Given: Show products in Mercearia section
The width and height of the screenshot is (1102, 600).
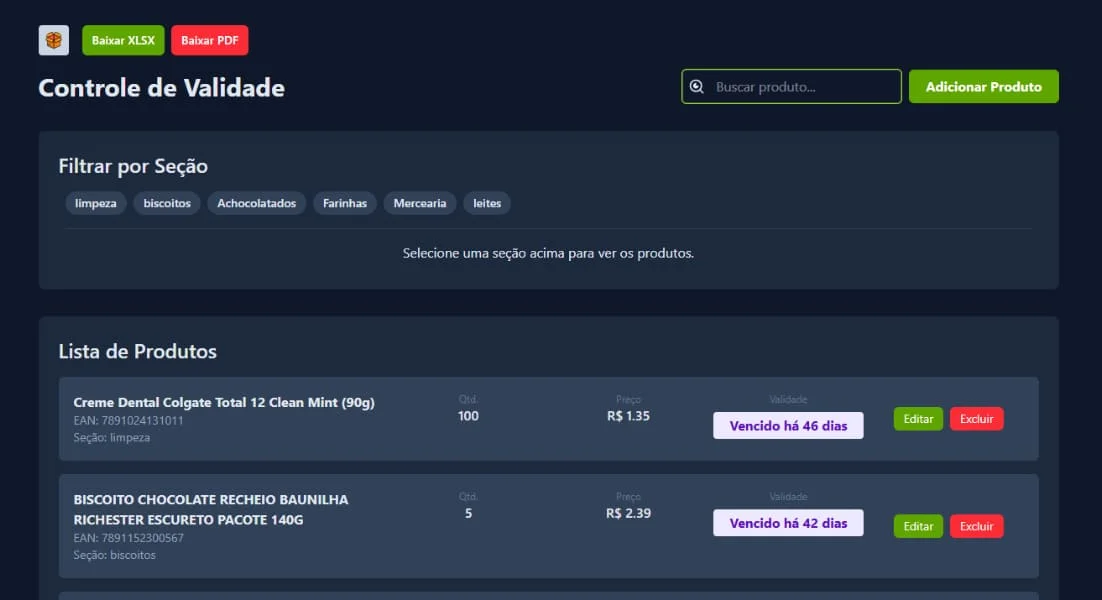Looking at the screenshot, I should (x=420, y=204).
